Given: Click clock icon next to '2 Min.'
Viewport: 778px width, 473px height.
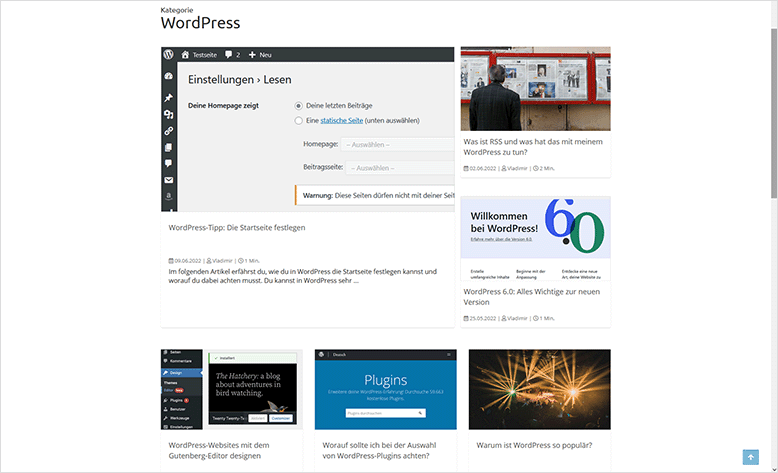Looking at the screenshot, I should coord(536,168).
